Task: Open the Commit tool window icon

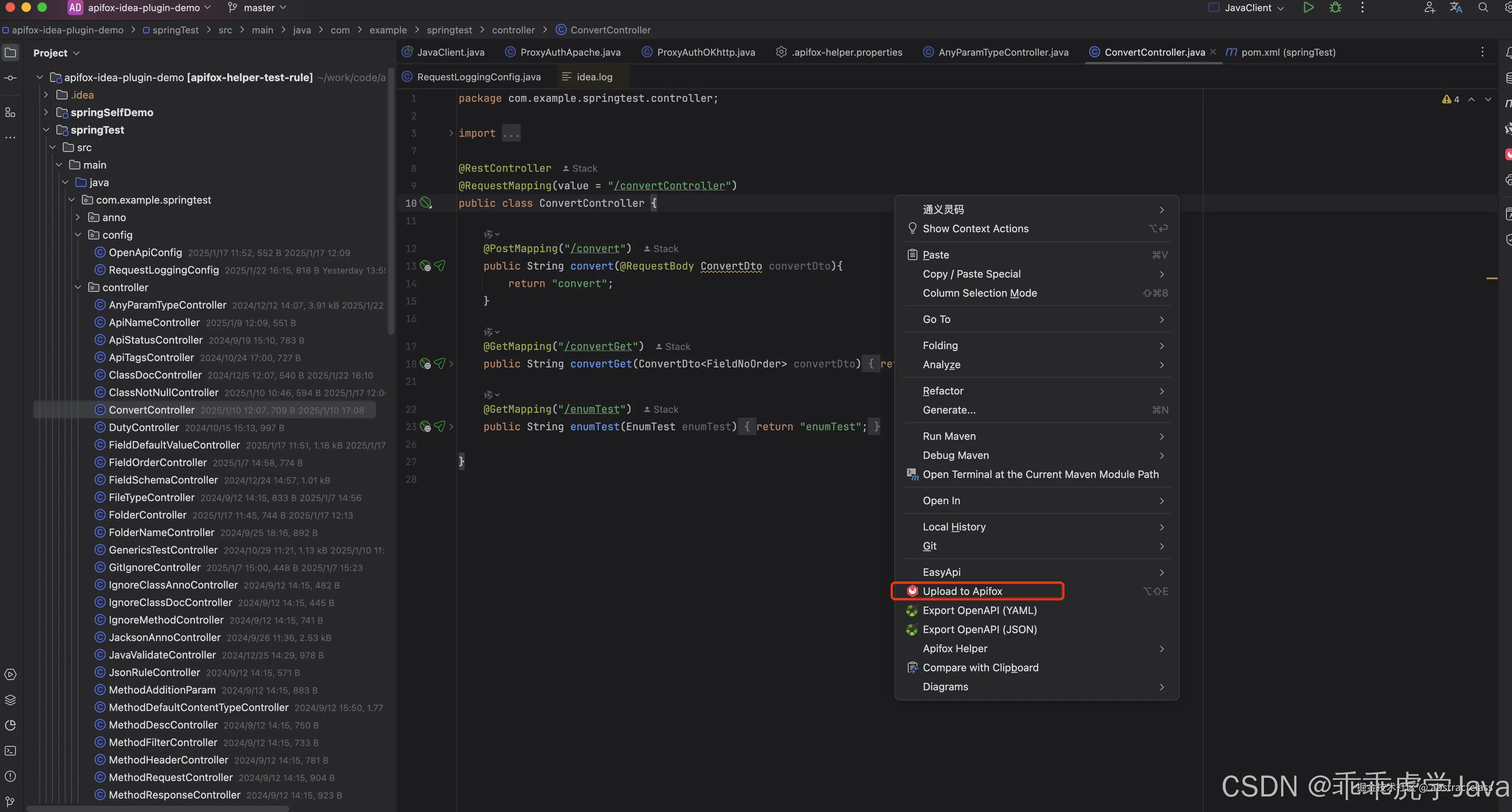Action: coord(11,78)
